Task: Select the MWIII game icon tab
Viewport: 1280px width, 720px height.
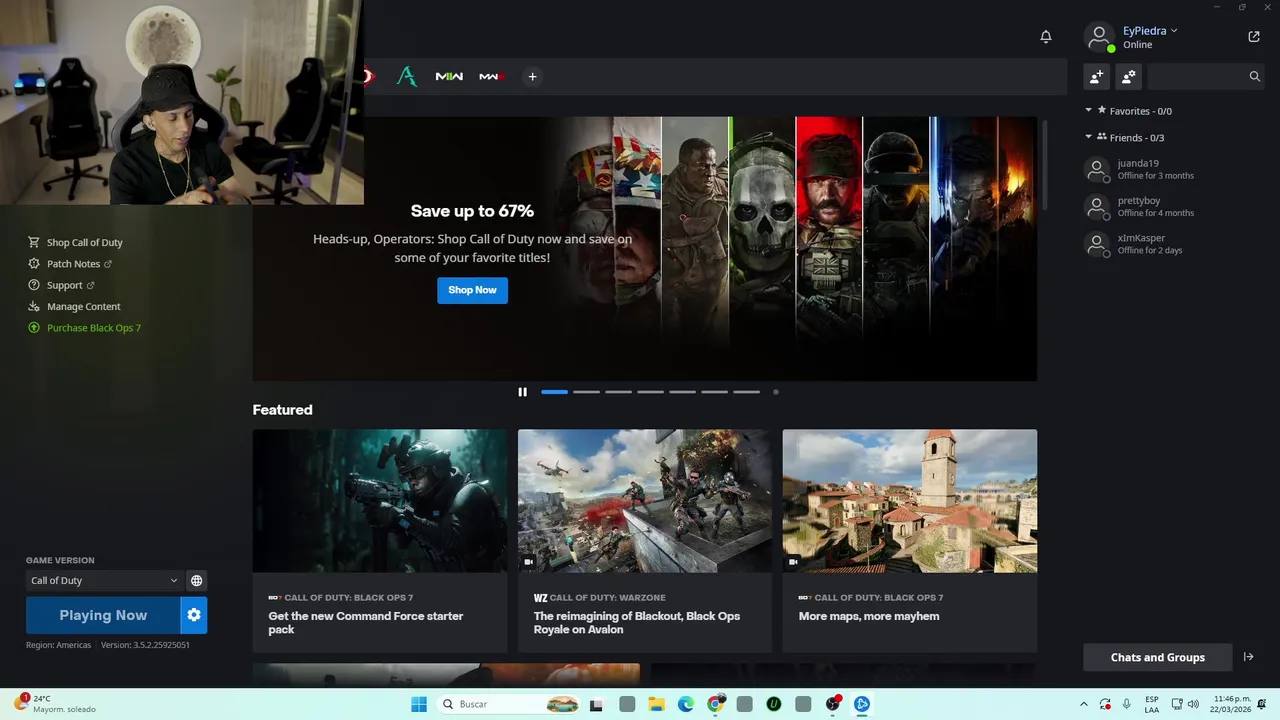Action: click(491, 76)
